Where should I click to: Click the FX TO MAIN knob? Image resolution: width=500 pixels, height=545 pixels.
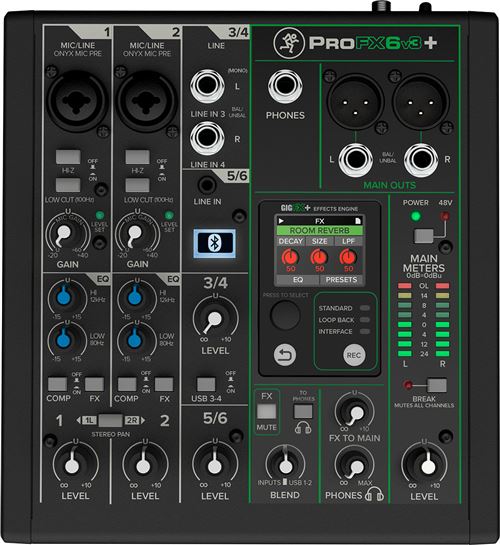tap(356, 413)
